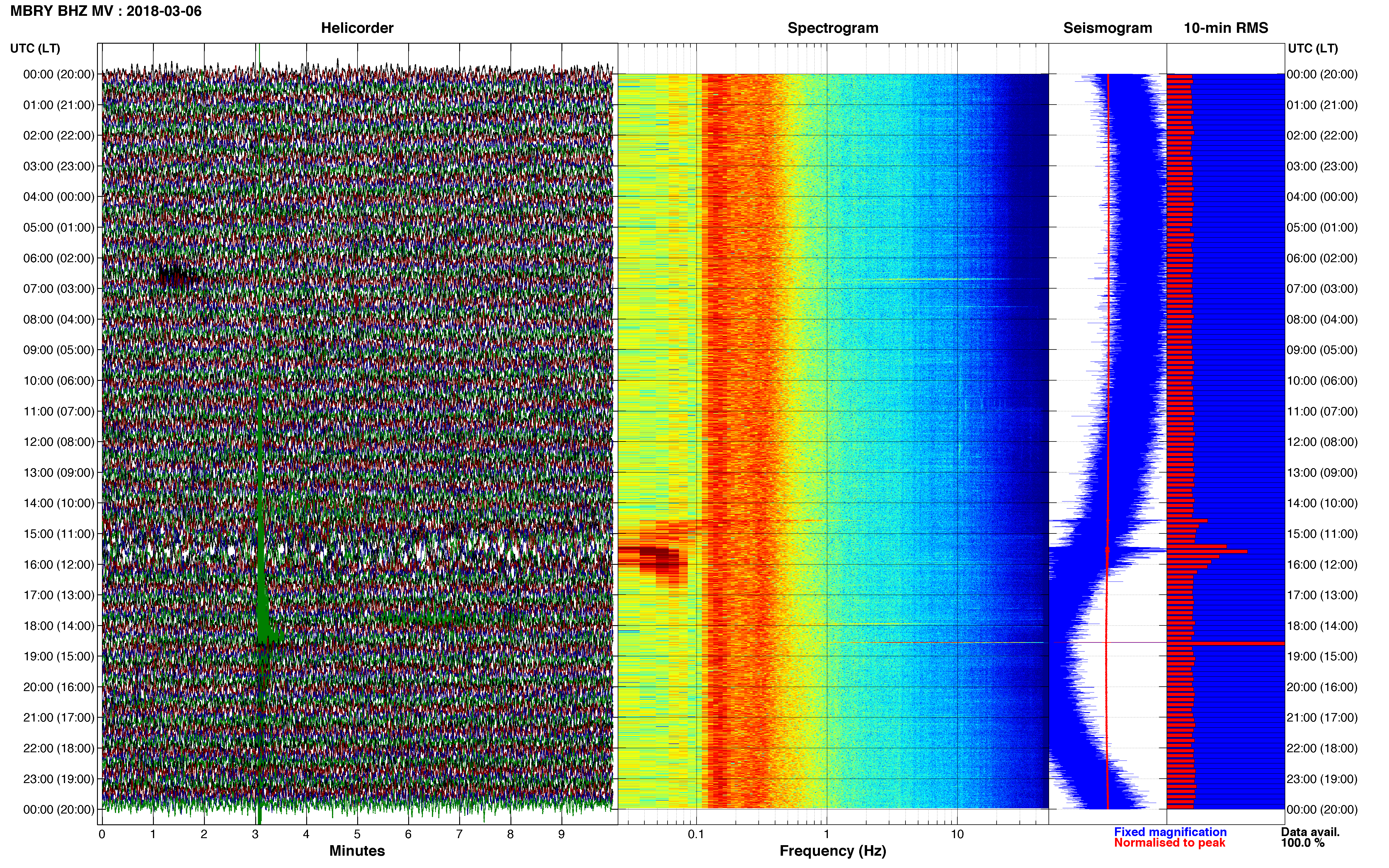Click the minute 3 tick label
This screenshot has height=868, width=1389.
(x=255, y=835)
